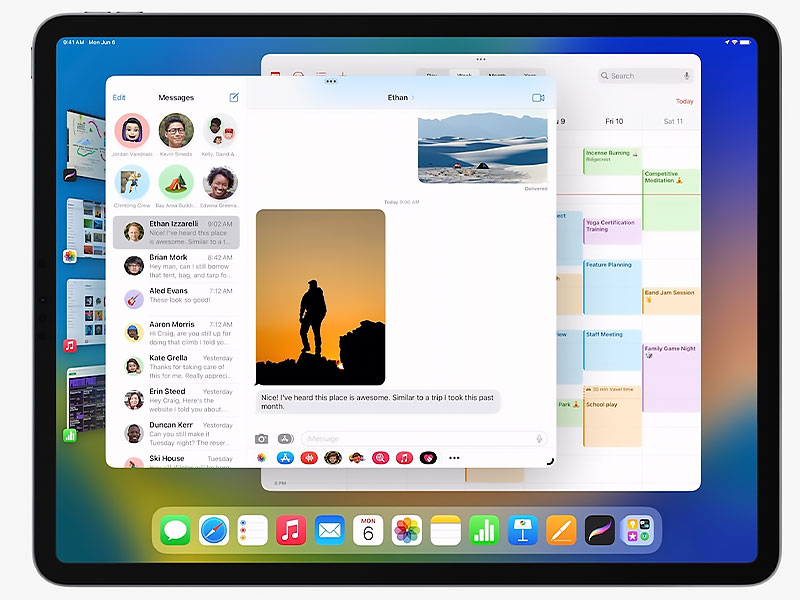Jump to Today in Calendar

[x=684, y=101]
